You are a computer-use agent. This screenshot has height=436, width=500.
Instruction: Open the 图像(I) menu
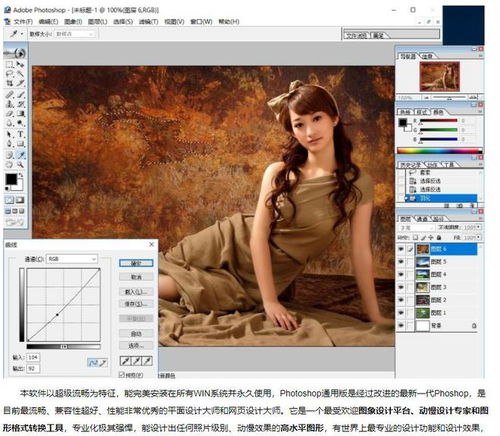(x=73, y=22)
